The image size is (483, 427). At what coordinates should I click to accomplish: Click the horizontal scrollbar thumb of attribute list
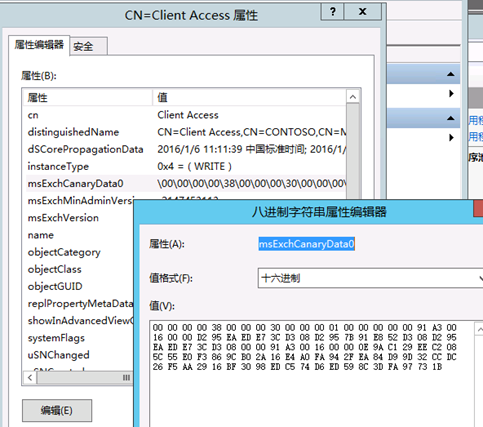[x=85, y=378]
